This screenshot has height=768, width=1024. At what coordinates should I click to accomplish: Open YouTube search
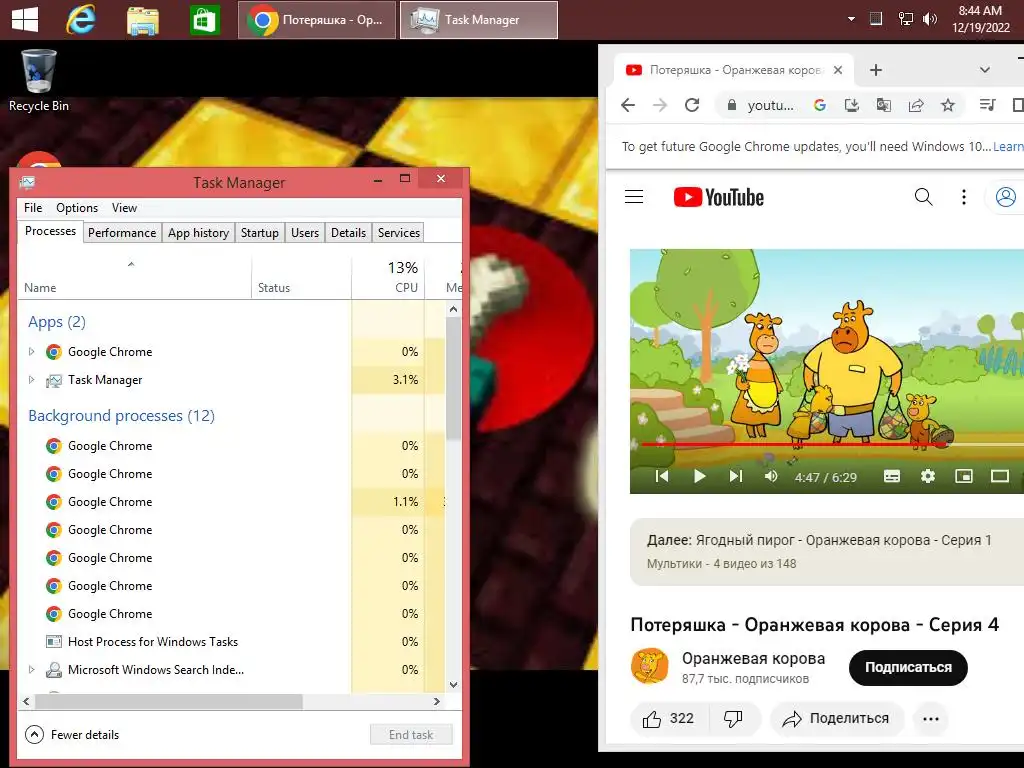pos(923,197)
